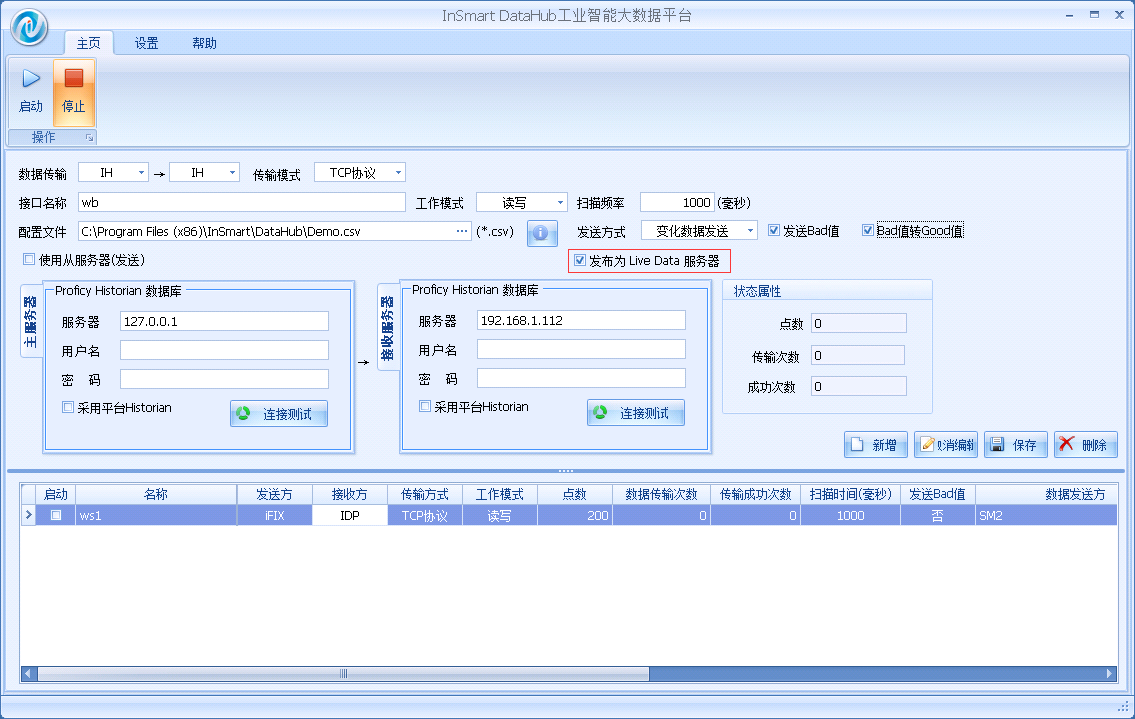Click the 删除 button
The width and height of the screenshot is (1135, 719).
click(1086, 445)
